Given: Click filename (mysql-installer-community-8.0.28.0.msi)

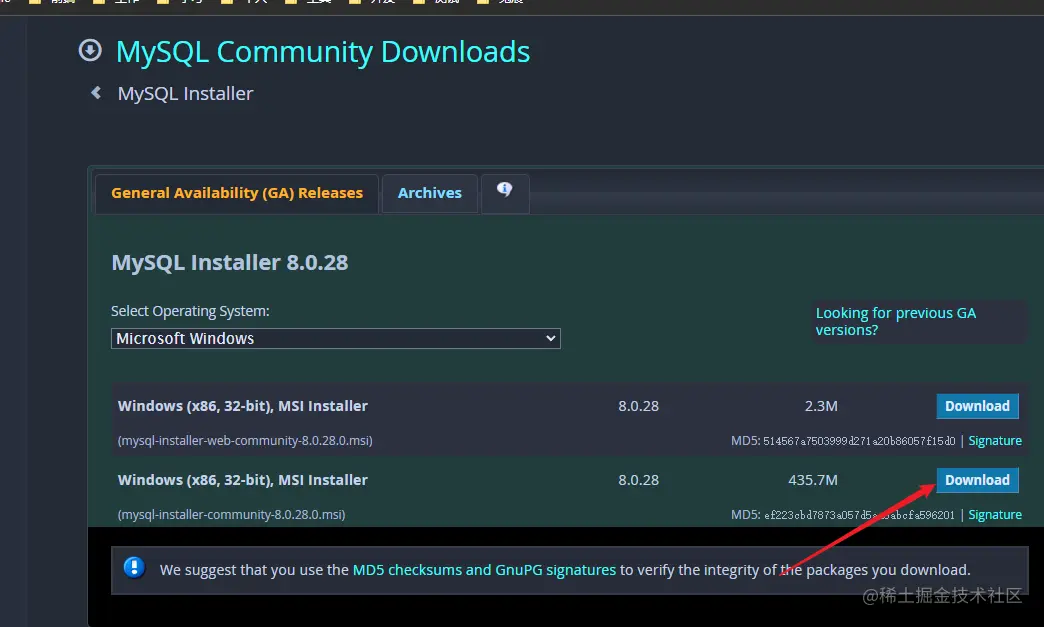Looking at the screenshot, I should [231, 515].
